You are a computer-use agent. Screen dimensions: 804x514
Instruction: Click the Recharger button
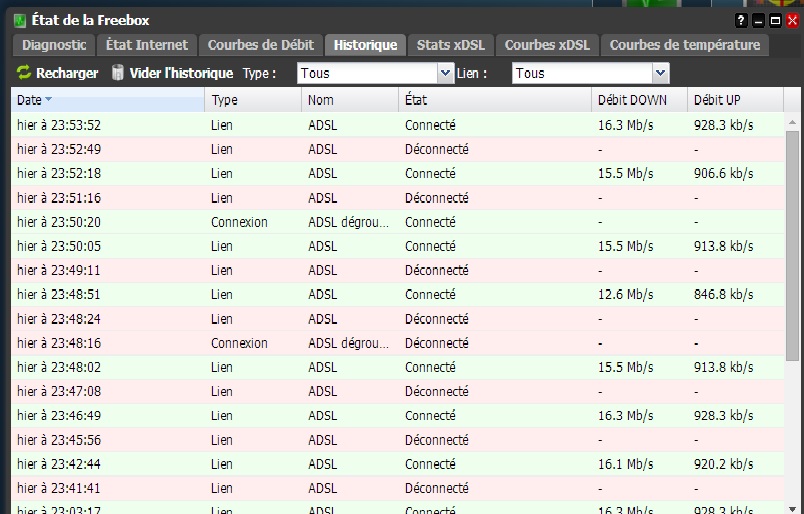click(57, 73)
